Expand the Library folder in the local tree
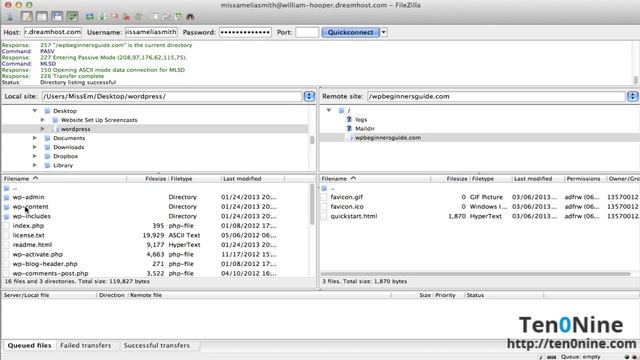640x360 pixels. coord(35,165)
